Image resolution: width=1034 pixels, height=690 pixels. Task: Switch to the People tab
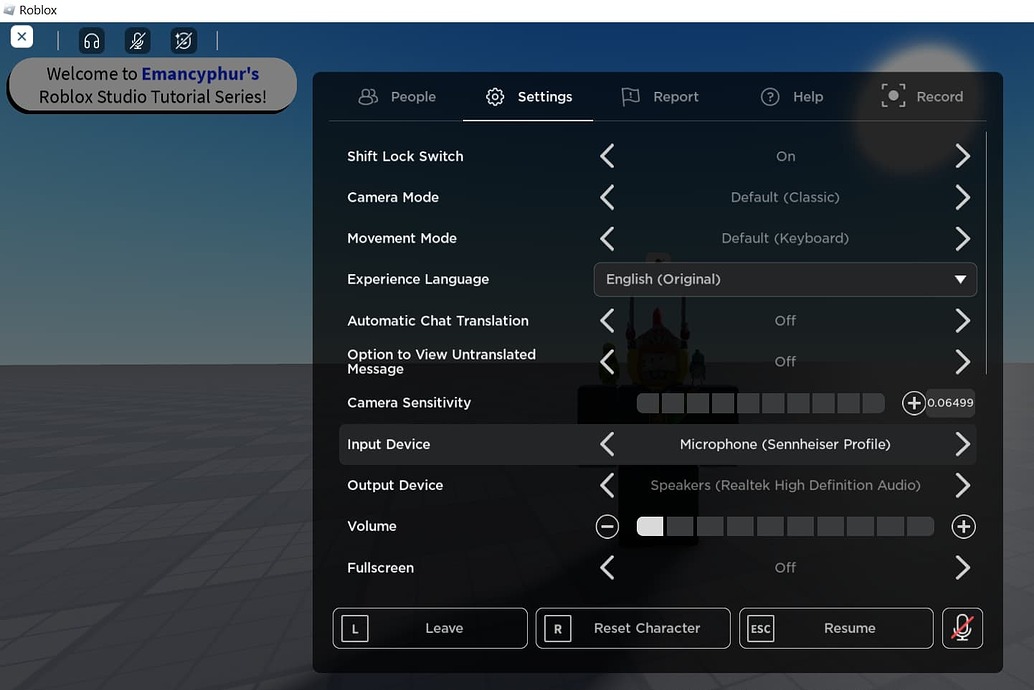click(x=397, y=96)
